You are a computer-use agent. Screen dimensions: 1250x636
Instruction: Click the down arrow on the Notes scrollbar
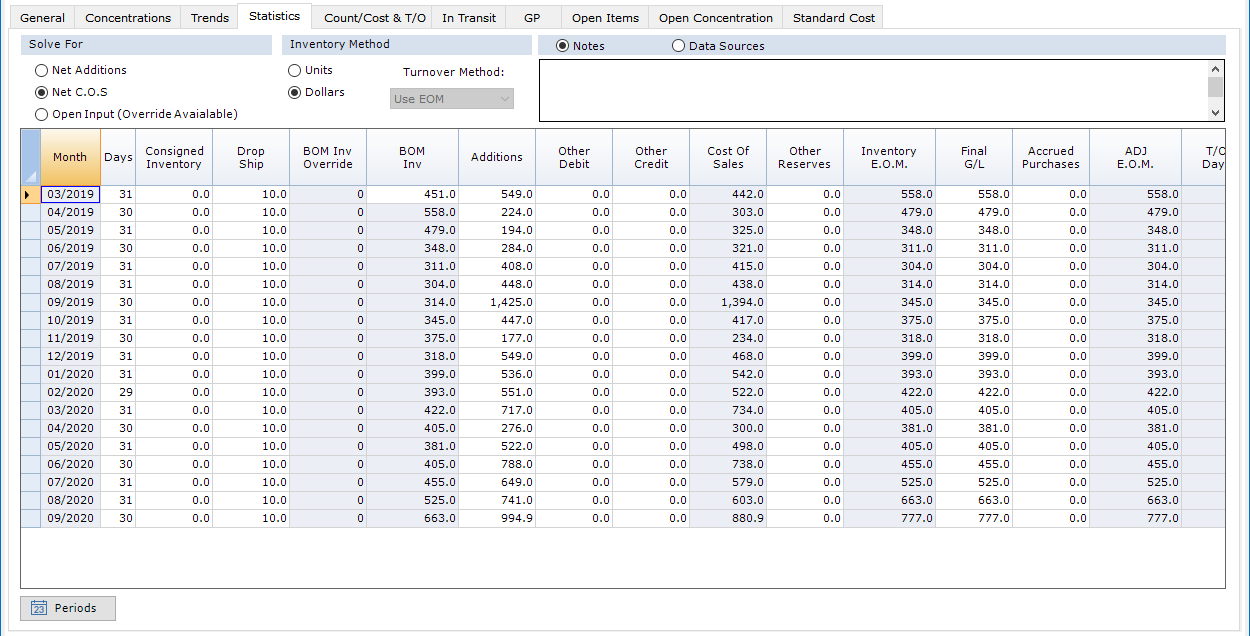(x=1215, y=112)
